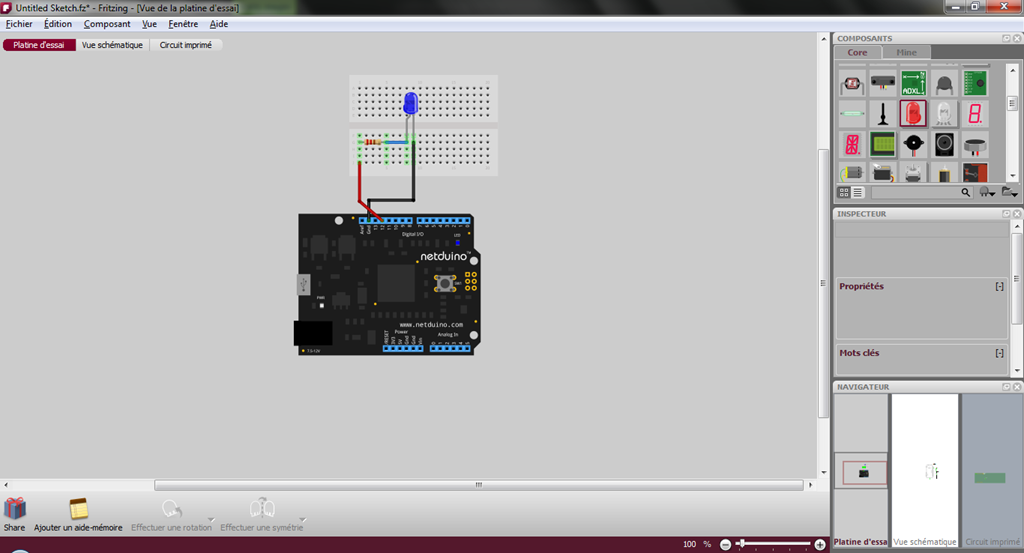
Task: Select the loudspeaker part
Action: (x=944, y=144)
